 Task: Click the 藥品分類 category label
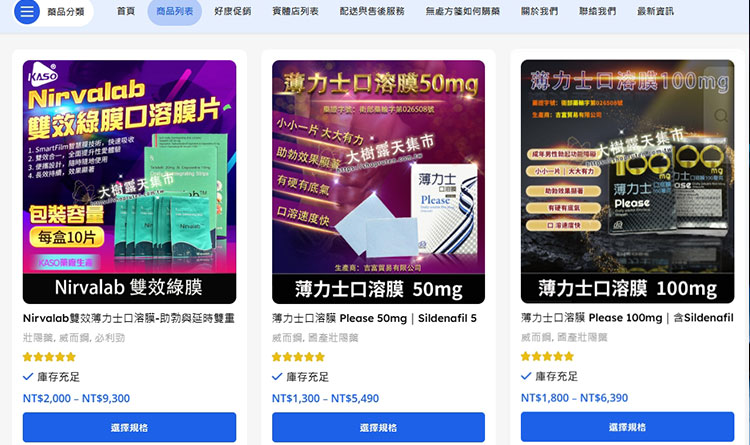66,11
